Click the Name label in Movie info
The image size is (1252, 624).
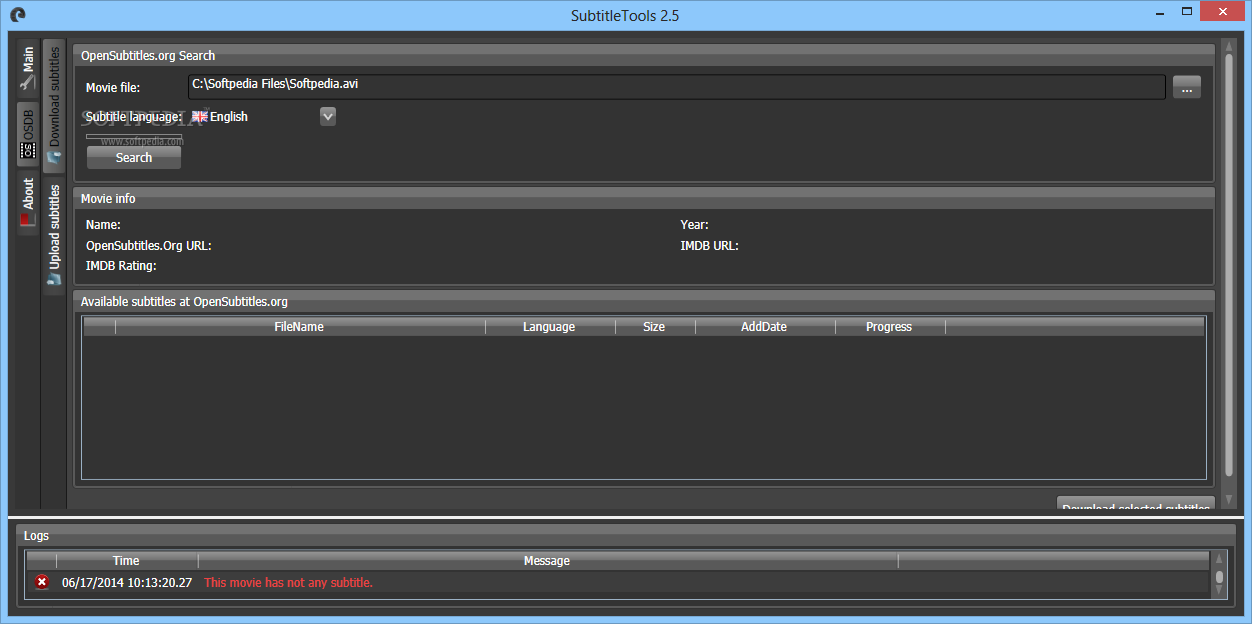click(x=103, y=225)
